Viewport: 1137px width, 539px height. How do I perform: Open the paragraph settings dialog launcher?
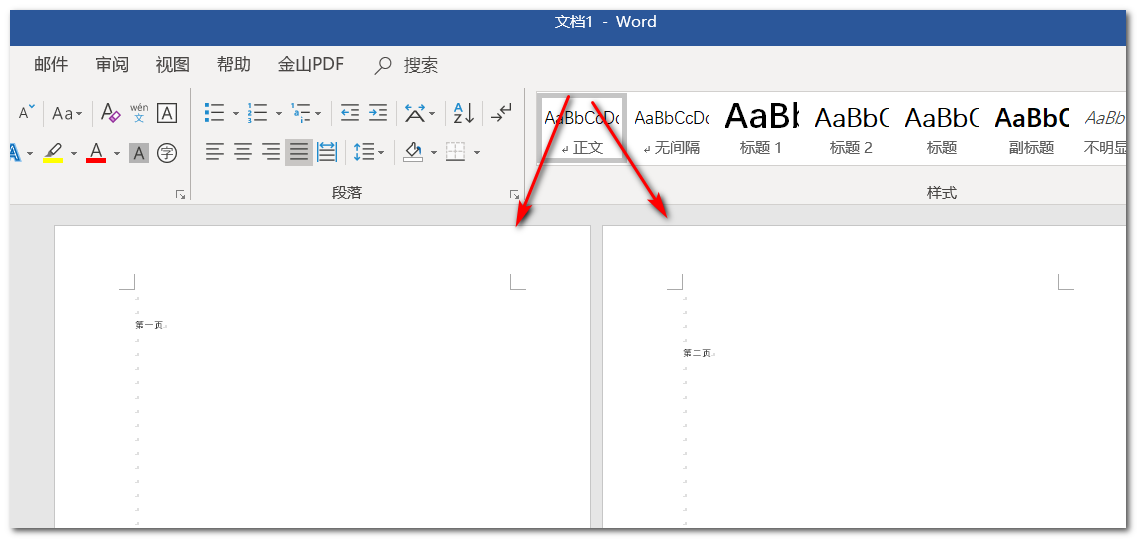tap(514, 194)
